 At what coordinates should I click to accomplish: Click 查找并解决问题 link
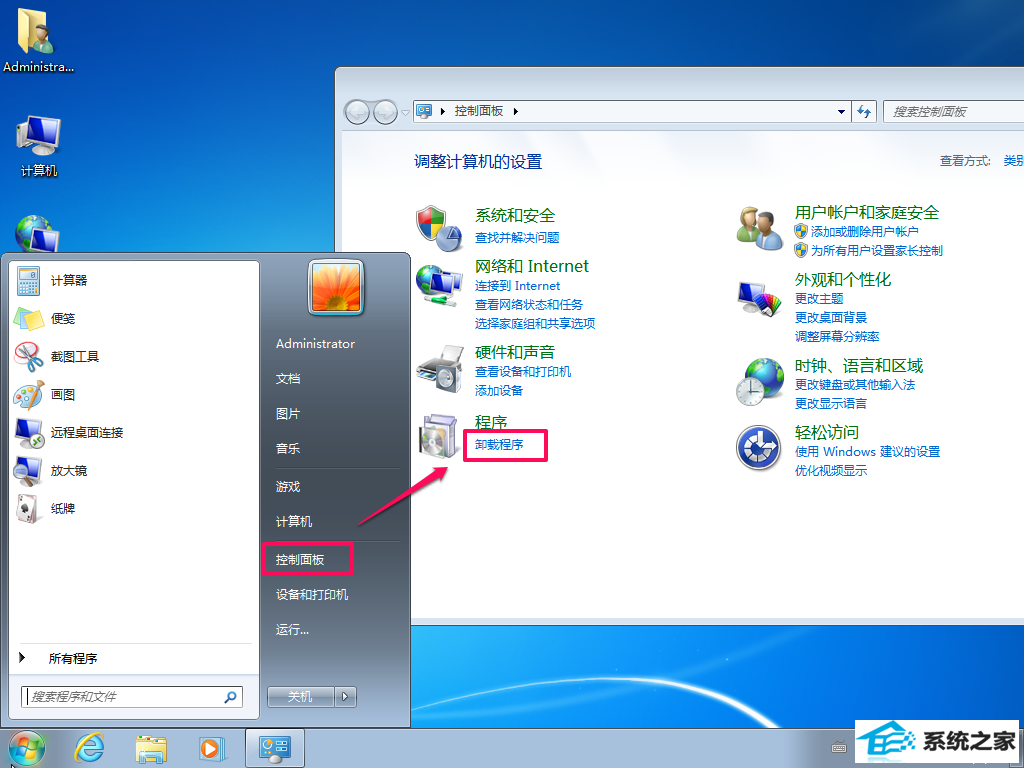pos(517,237)
